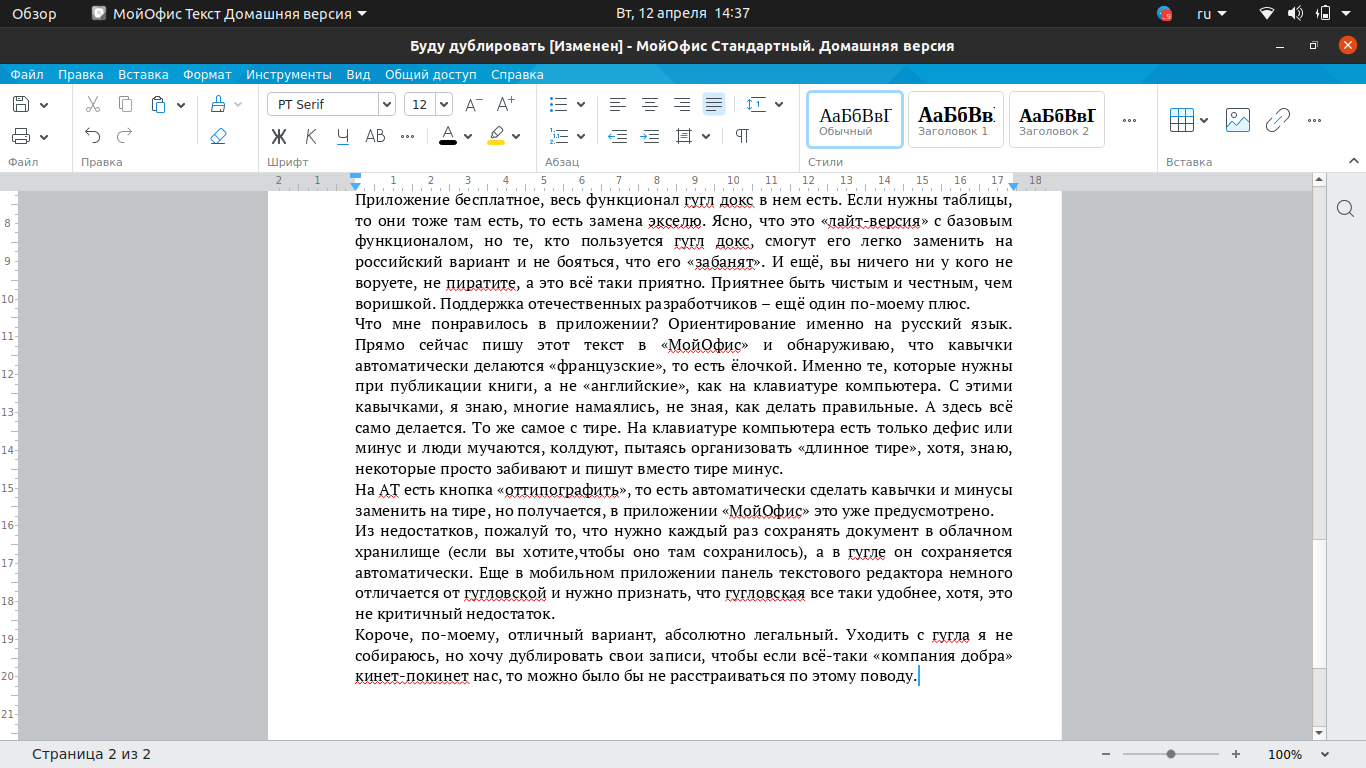Insert an image with the picture icon

(1238, 120)
